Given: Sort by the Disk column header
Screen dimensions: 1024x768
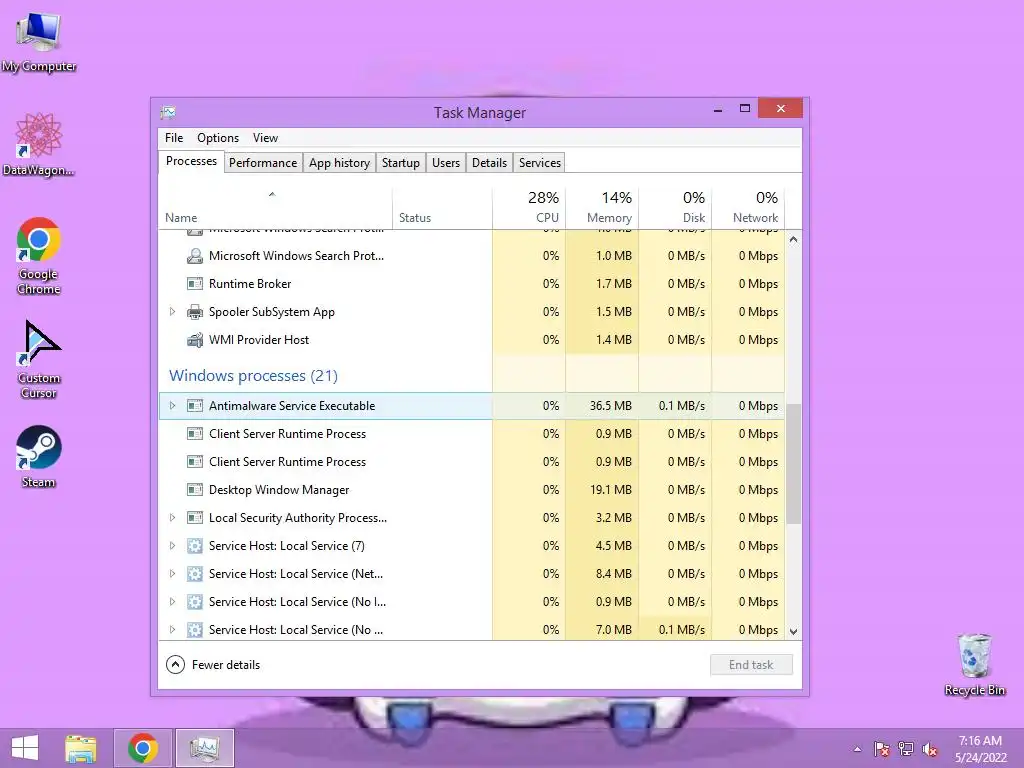Looking at the screenshot, I should (x=675, y=208).
